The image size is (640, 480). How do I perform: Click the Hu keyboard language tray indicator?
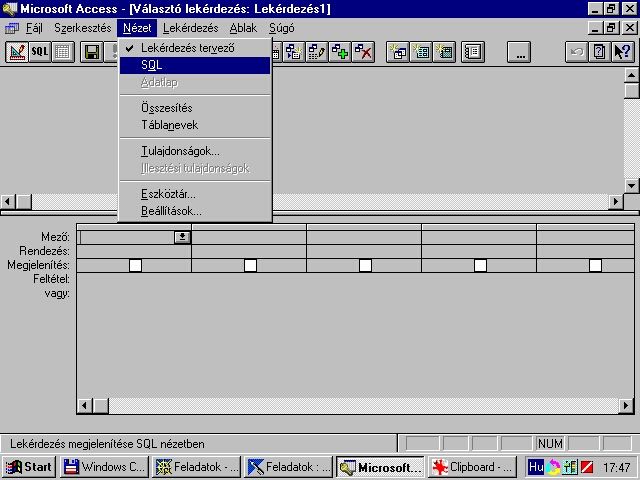pyautogui.click(x=535, y=467)
